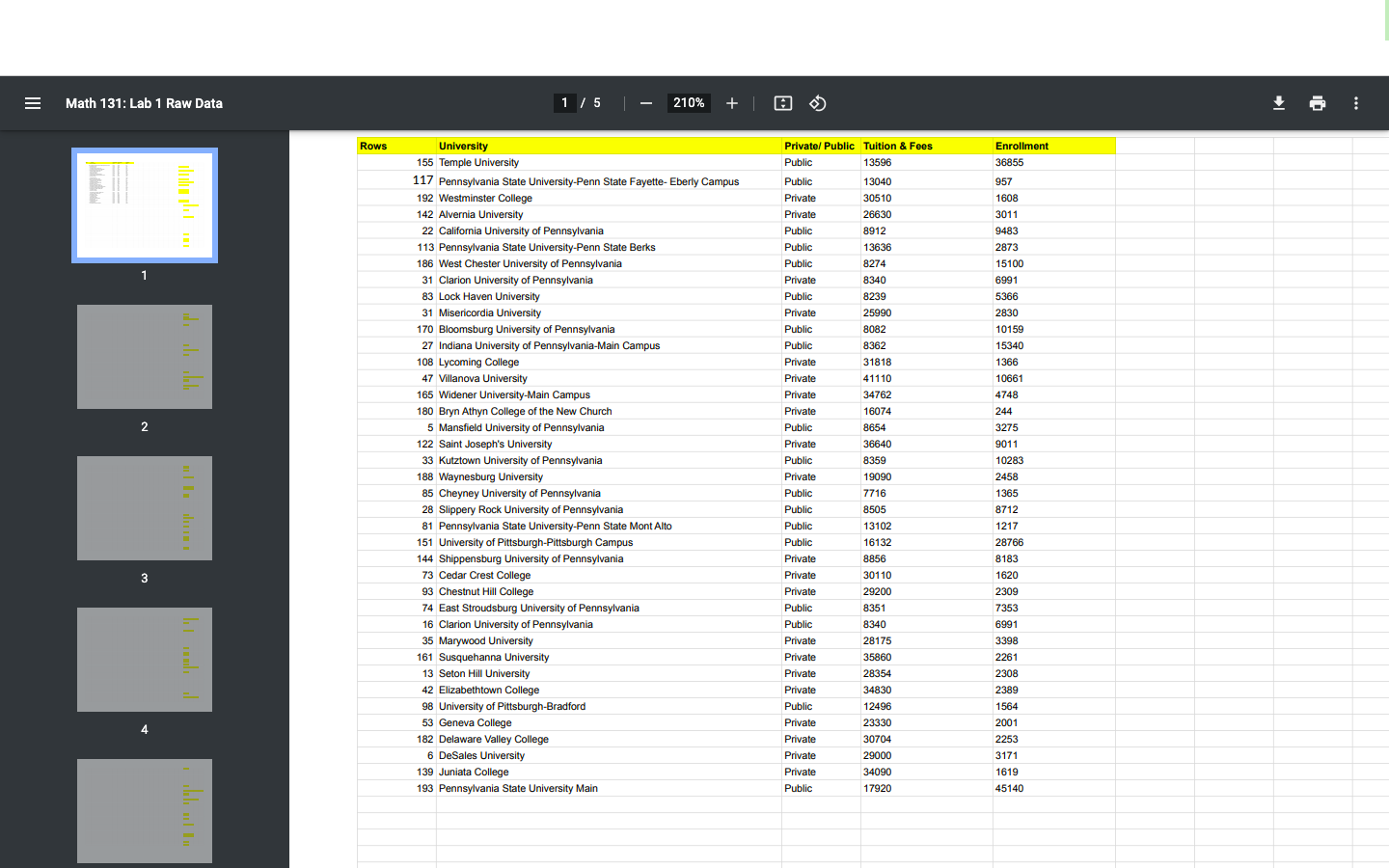Click the print icon in the toolbar

pos(1317,102)
